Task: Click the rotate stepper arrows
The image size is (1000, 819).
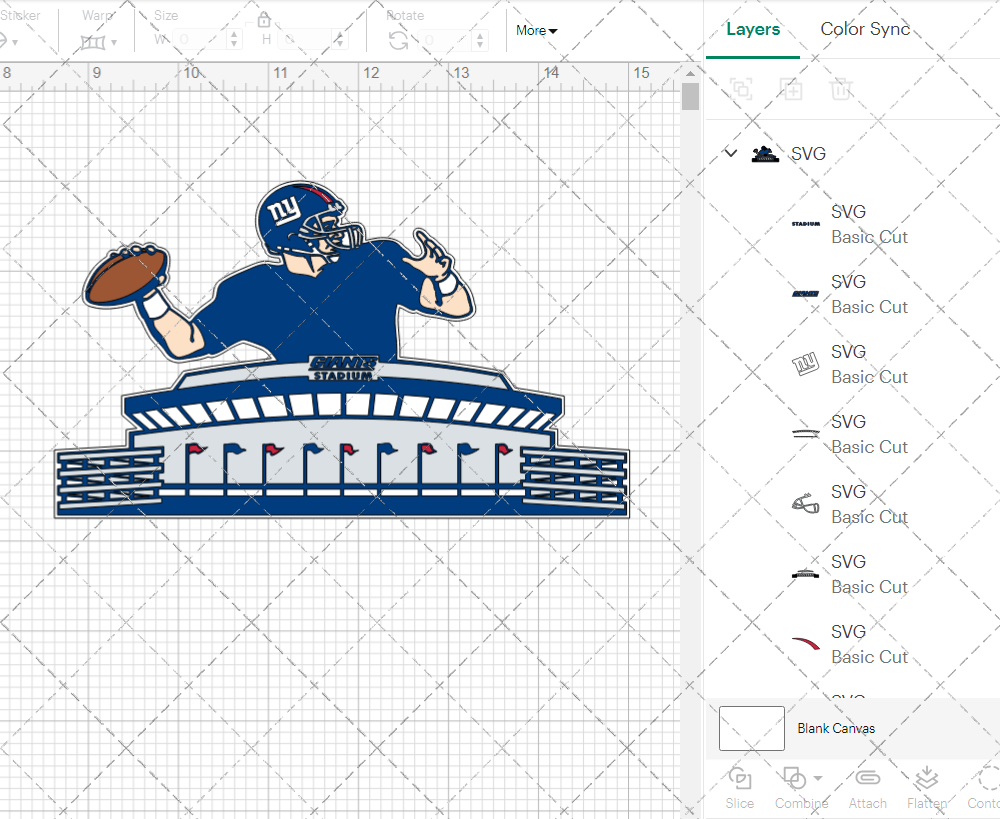Action: 480,41
